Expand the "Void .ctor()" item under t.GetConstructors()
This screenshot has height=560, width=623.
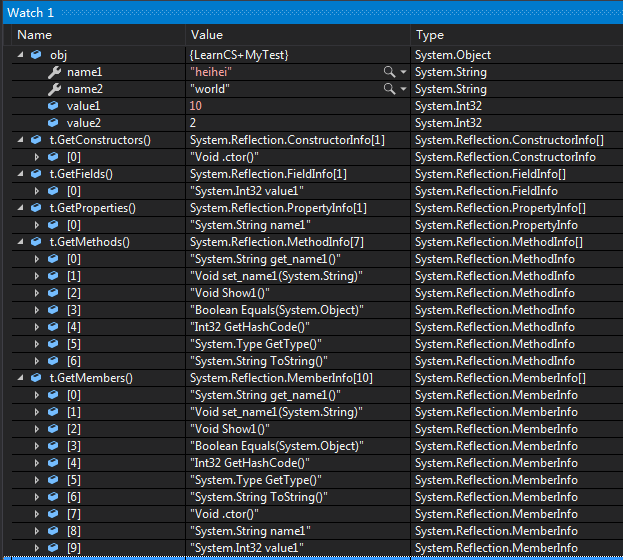tap(37, 157)
